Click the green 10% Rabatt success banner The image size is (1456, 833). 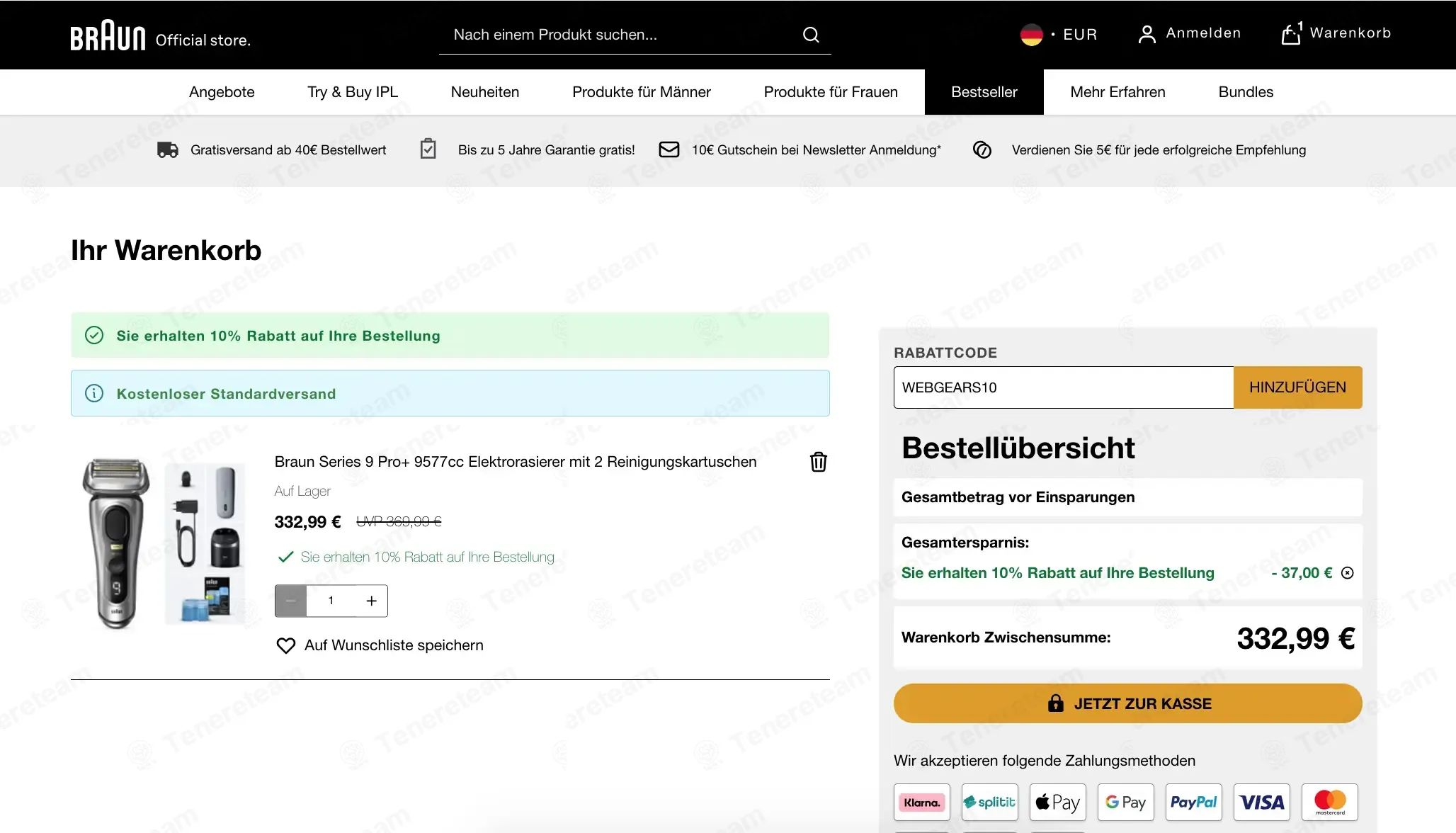tap(450, 335)
